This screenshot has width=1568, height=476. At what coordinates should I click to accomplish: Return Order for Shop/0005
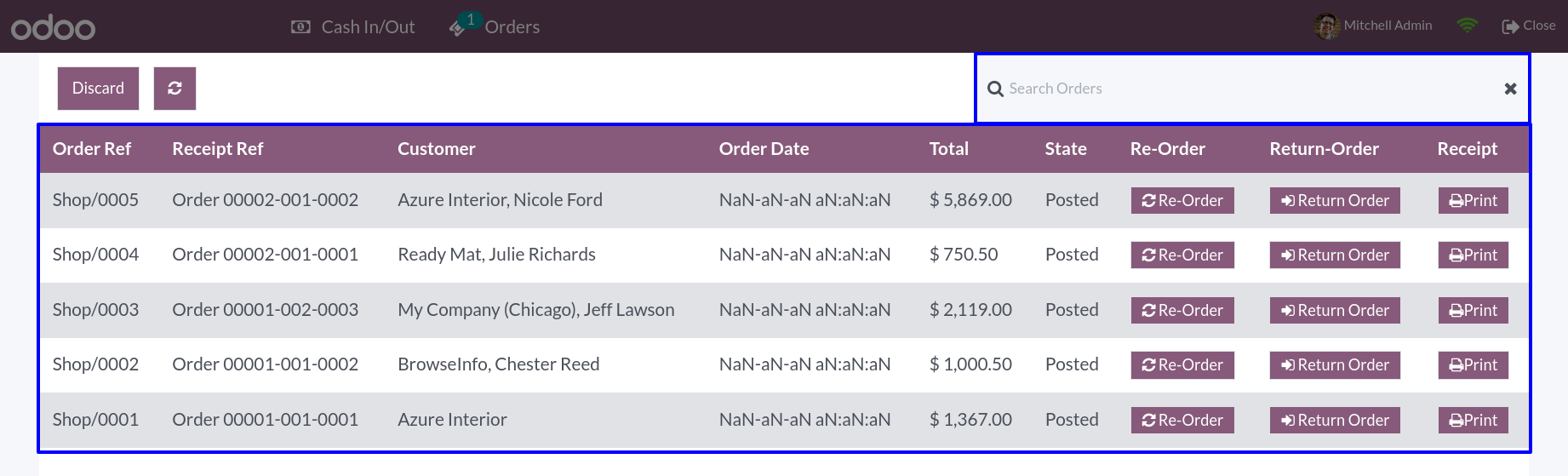click(x=1335, y=200)
